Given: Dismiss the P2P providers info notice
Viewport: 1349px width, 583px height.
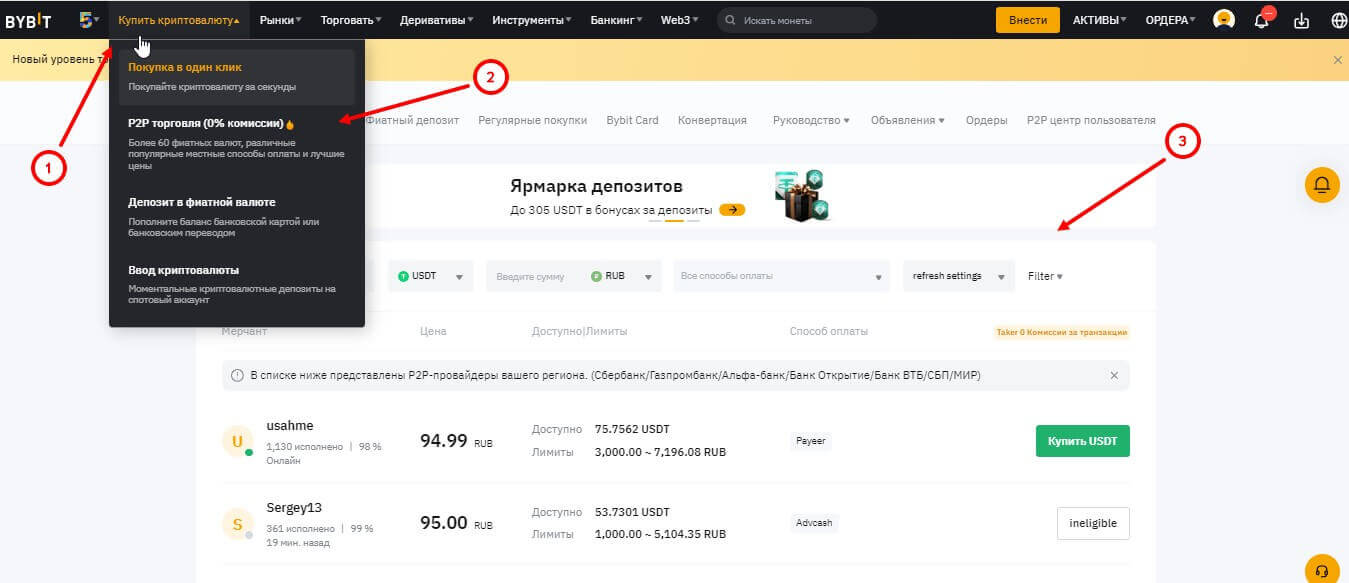Looking at the screenshot, I should pos(1114,375).
